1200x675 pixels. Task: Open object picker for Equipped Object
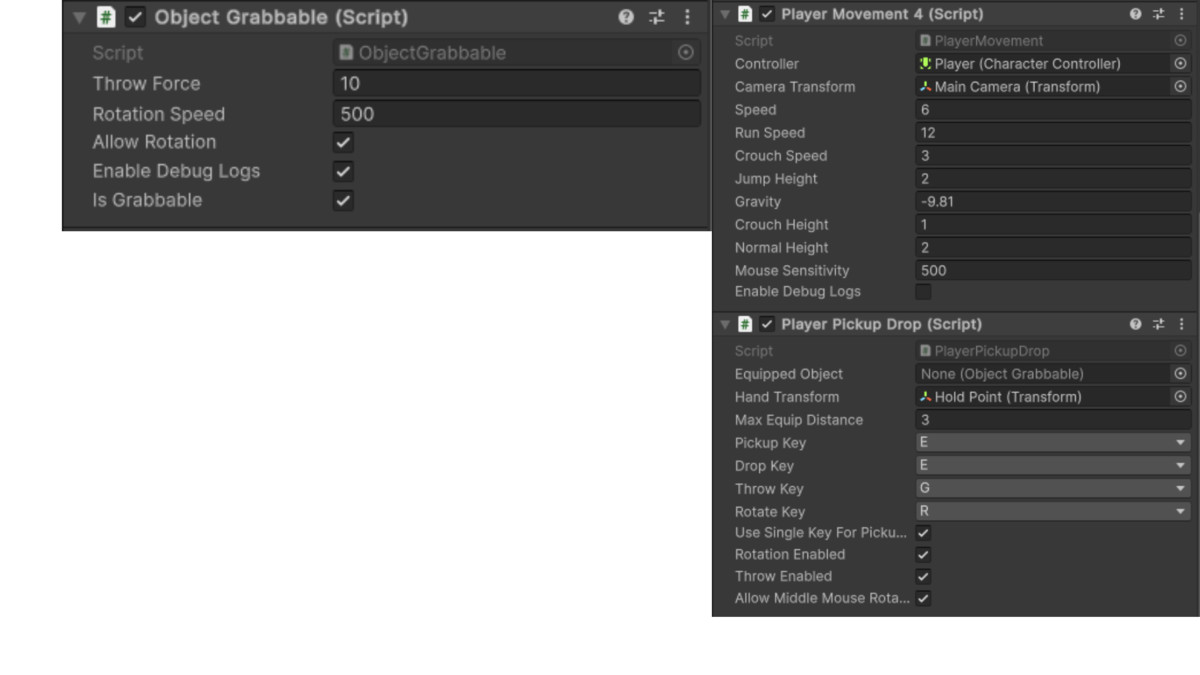1180,373
